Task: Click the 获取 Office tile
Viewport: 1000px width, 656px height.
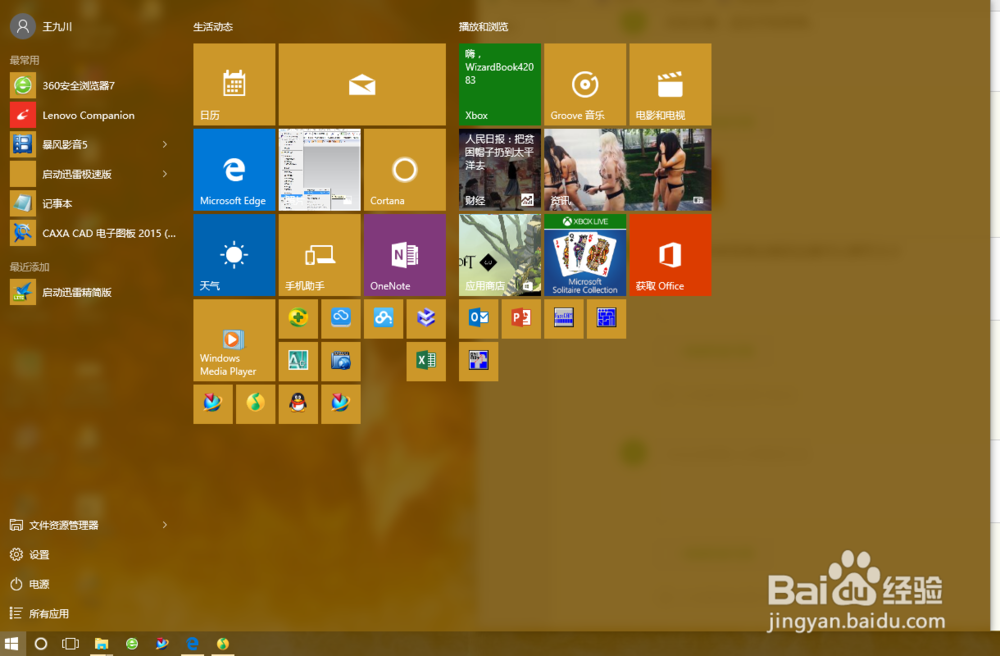Action: (670, 255)
